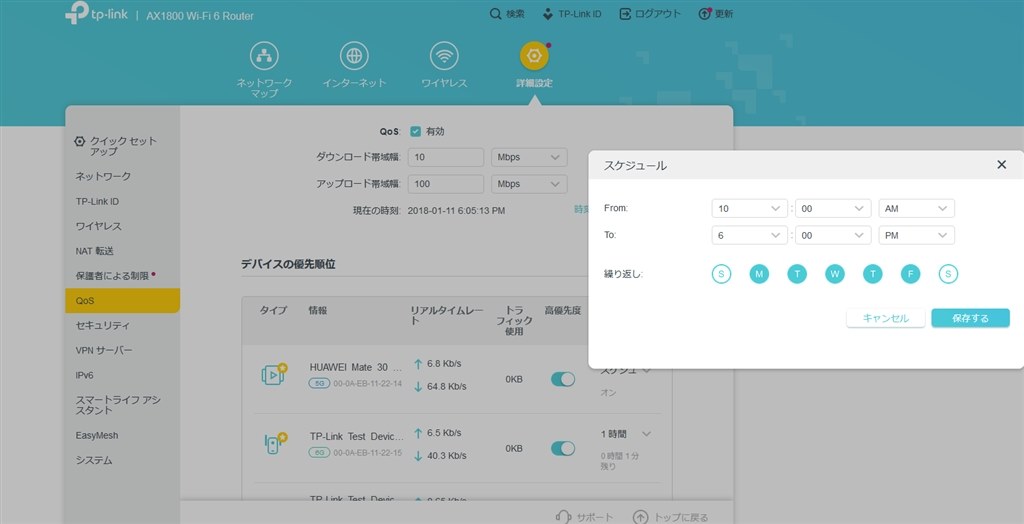This screenshot has width=1024, height=524.
Task: Open the TP-Link ID sidebar menu
Action: [97, 201]
